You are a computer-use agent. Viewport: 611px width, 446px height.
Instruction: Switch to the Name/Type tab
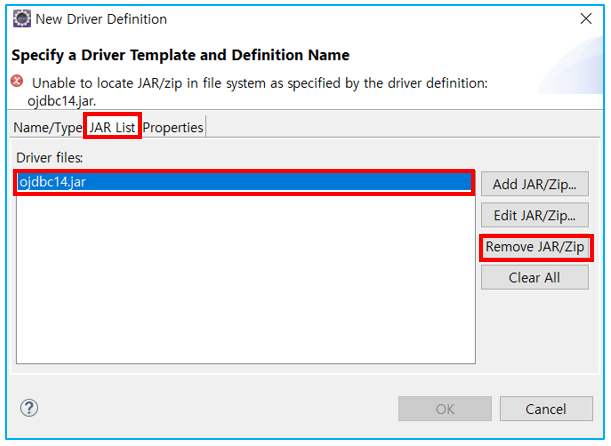click(48, 127)
